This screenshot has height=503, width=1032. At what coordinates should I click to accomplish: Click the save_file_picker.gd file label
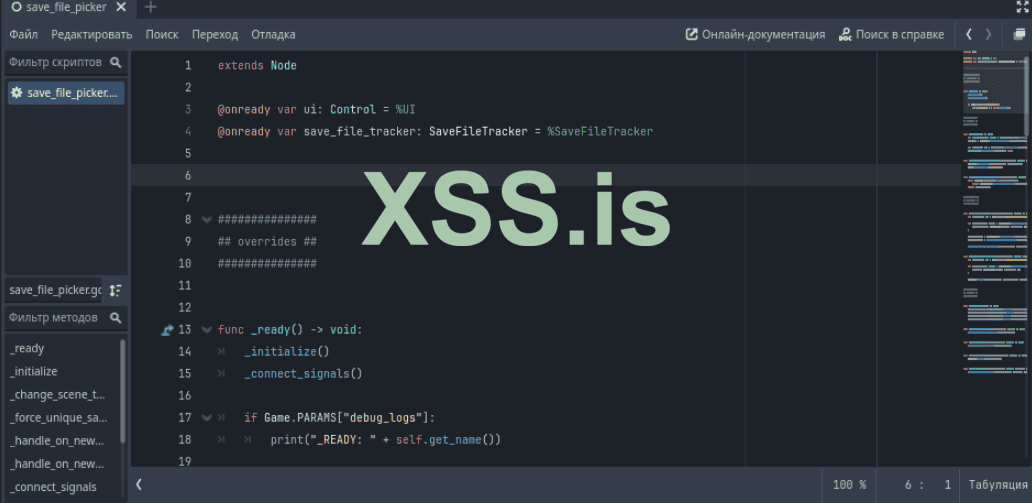pyautogui.click(x=54, y=290)
